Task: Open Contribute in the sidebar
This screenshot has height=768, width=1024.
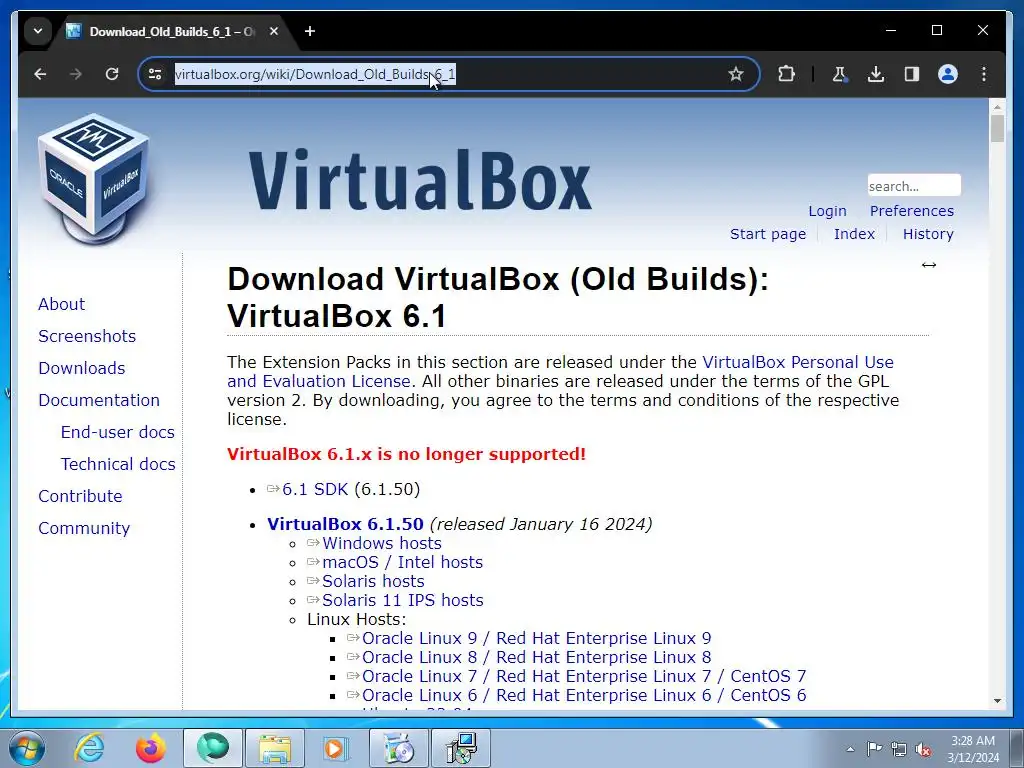Action: coord(80,496)
